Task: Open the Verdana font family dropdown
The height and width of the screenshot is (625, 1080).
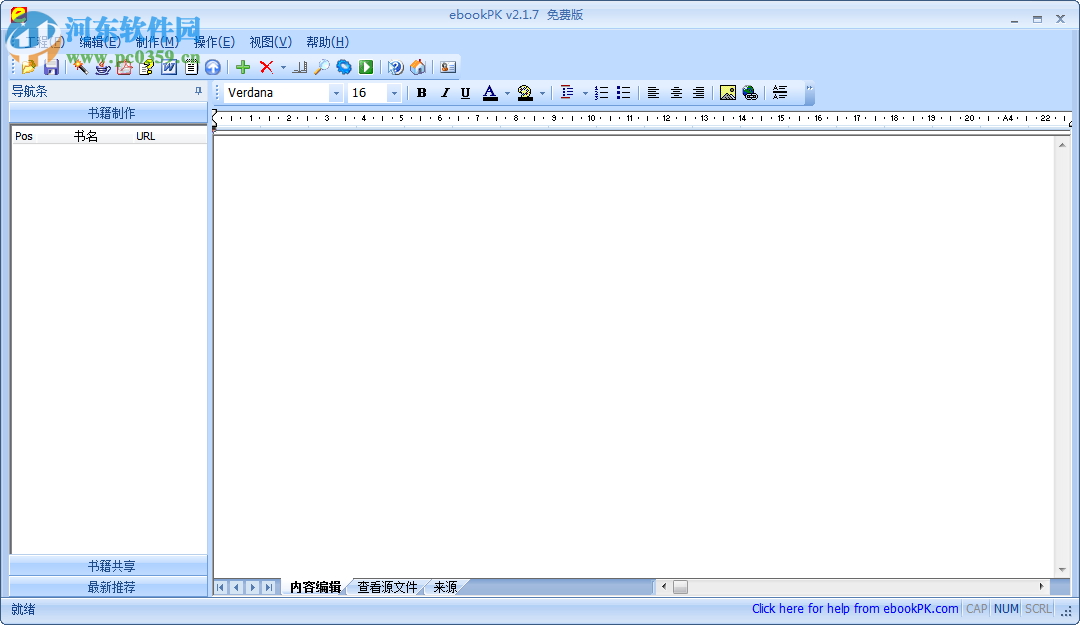Action: click(338, 92)
